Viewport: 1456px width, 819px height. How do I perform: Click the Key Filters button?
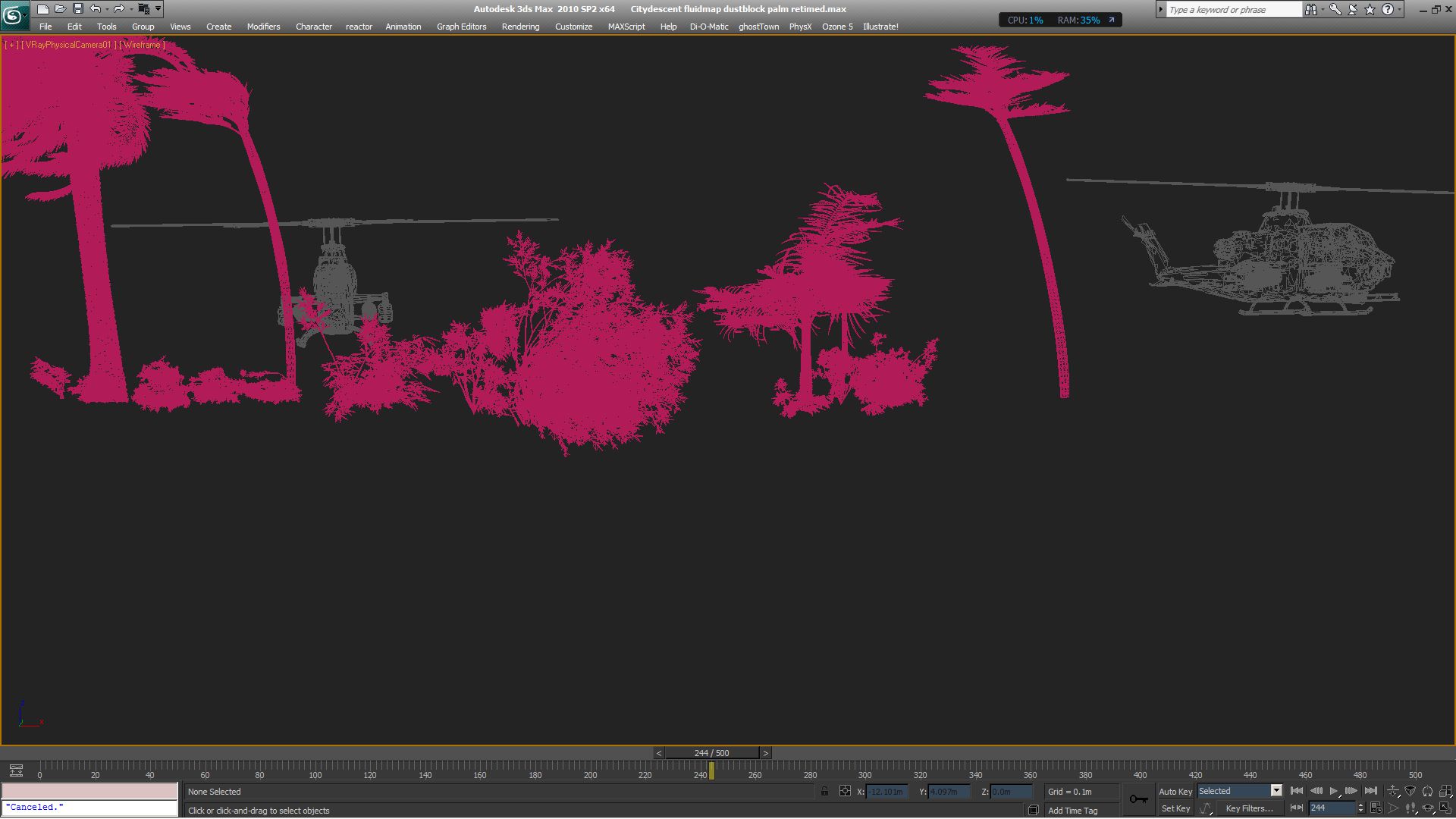pyautogui.click(x=1249, y=808)
